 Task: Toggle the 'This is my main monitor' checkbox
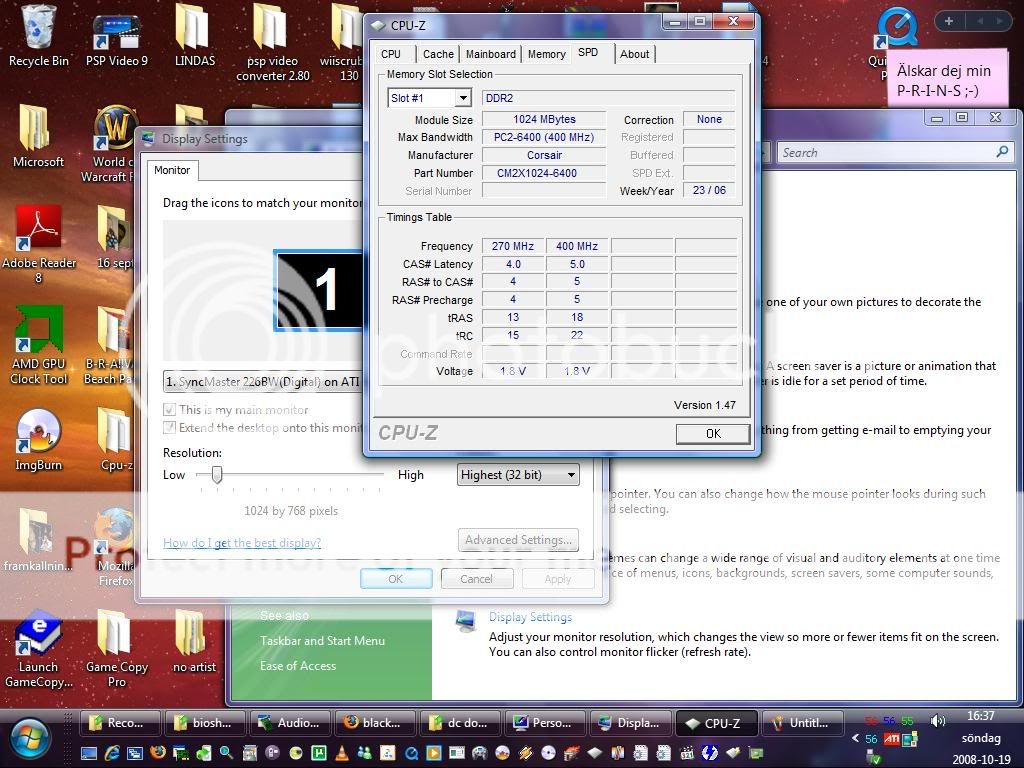pos(169,410)
